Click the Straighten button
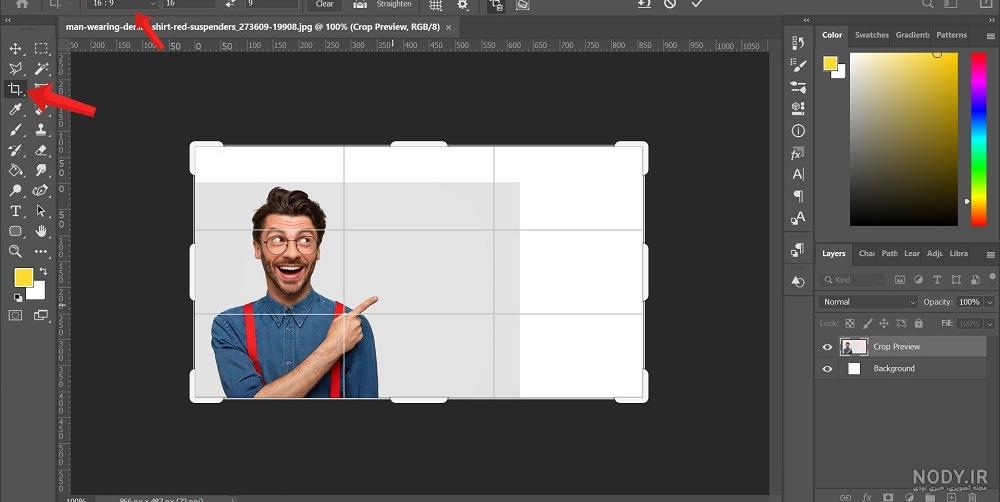The image size is (1000, 502). click(x=384, y=4)
